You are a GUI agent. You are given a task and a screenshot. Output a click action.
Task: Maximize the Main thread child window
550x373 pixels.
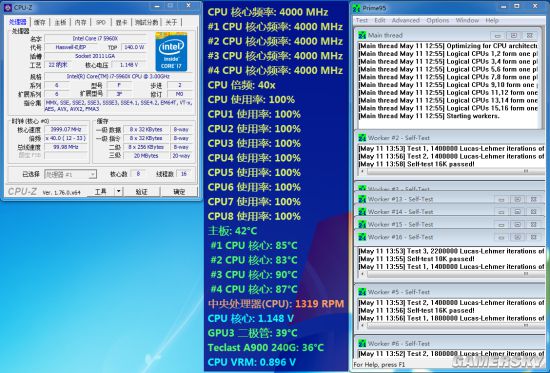tap(514, 36)
